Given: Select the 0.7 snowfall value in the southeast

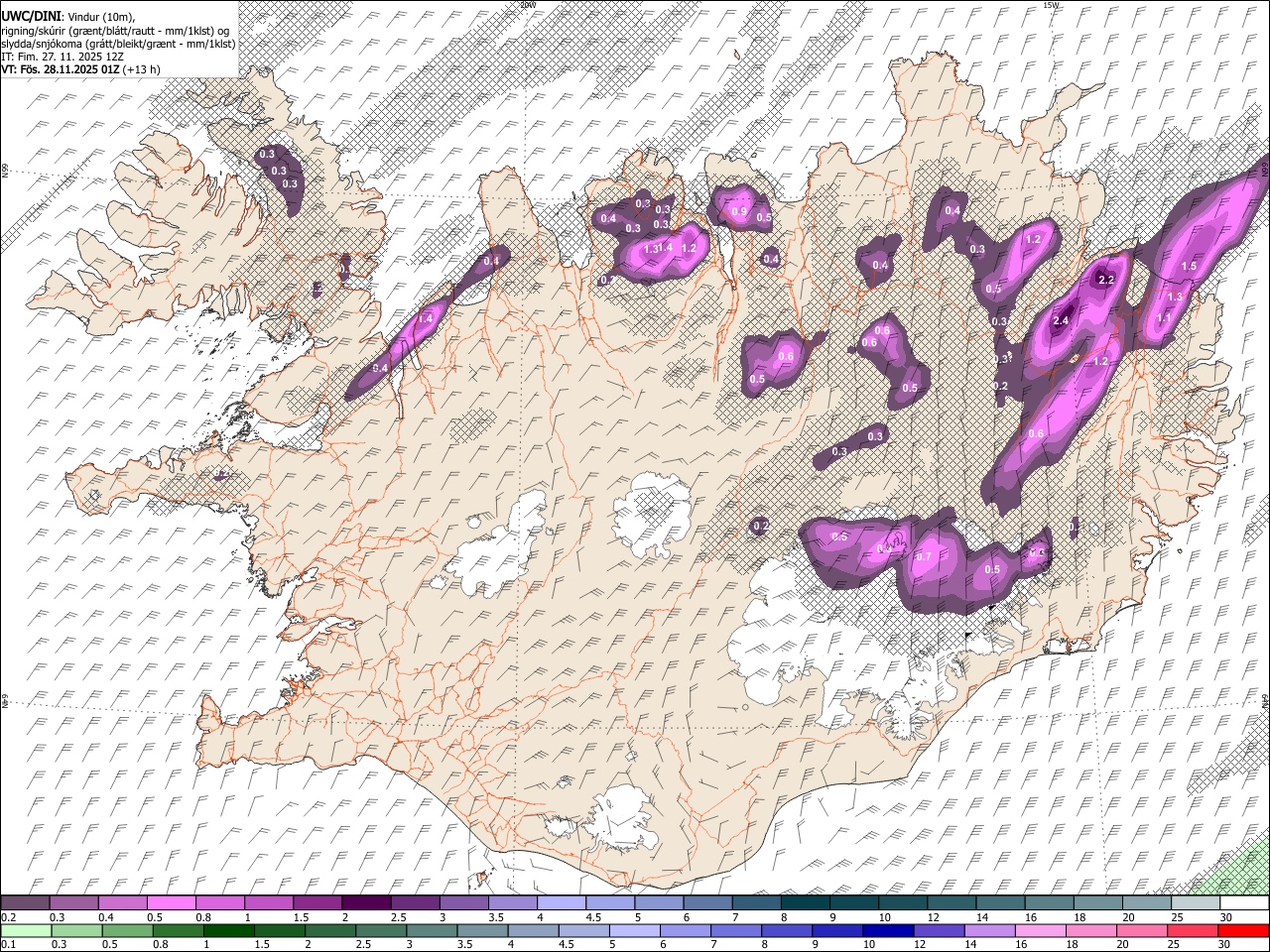Looking at the screenshot, I should (924, 556).
